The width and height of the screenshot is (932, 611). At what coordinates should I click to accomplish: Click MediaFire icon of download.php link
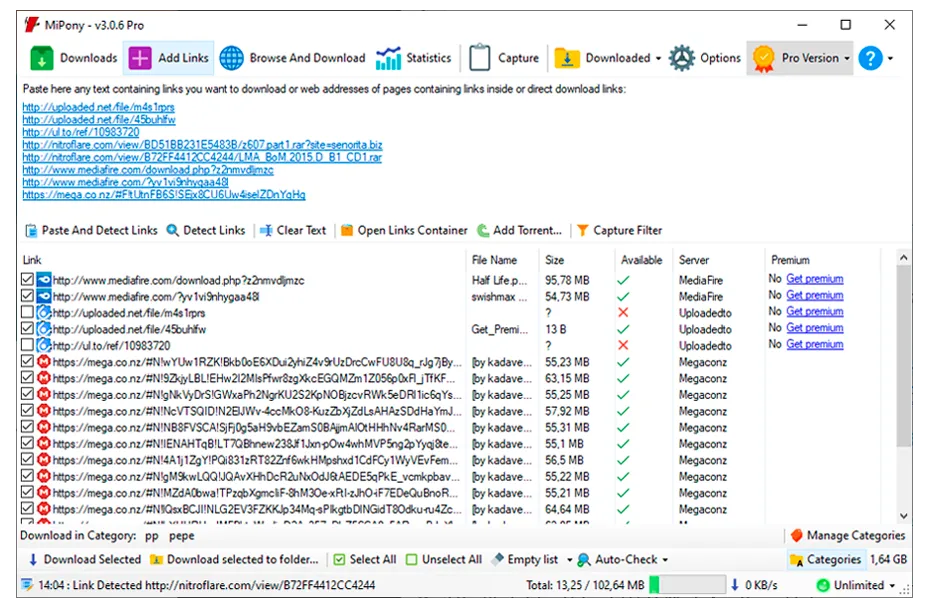(44, 280)
